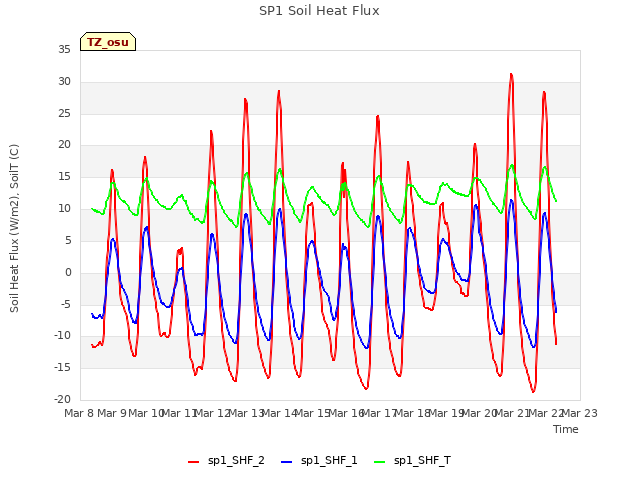The height and width of the screenshot is (480, 640).
Task: Click the Mar 10 x-axis tick label
Action: tap(146, 413)
